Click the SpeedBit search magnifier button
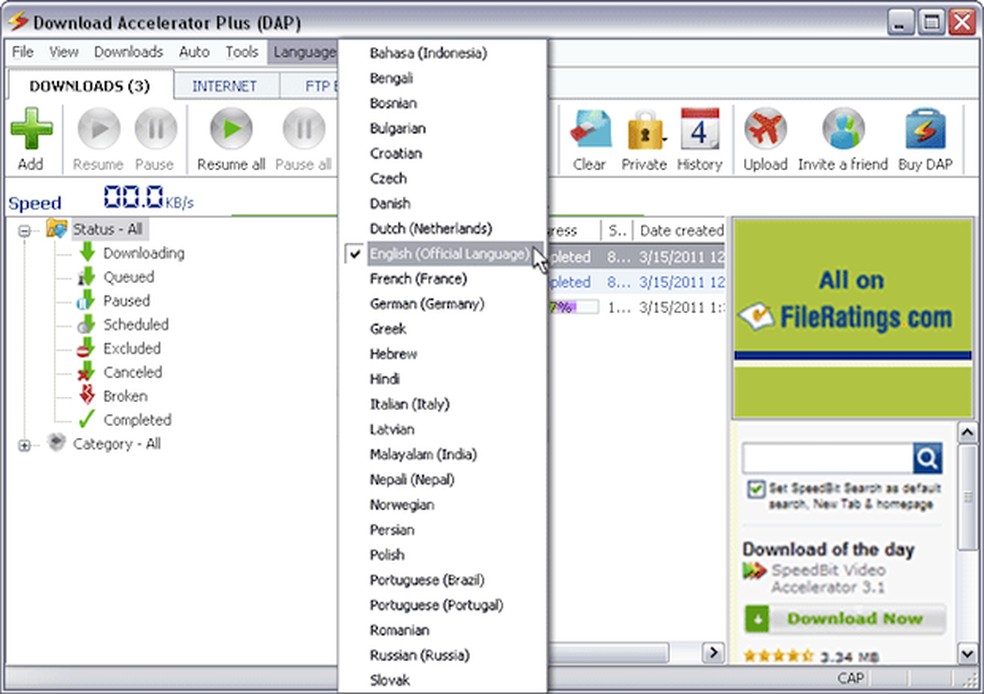The width and height of the screenshot is (984, 694). (928, 459)
